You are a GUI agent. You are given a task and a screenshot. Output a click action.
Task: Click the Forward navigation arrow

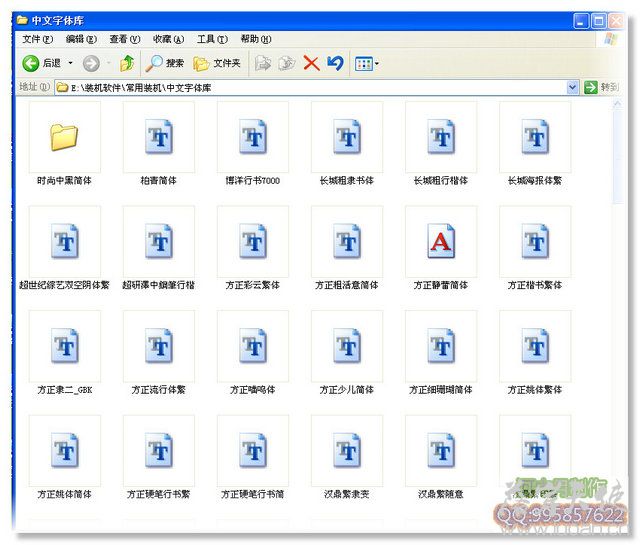coord(91,63)
